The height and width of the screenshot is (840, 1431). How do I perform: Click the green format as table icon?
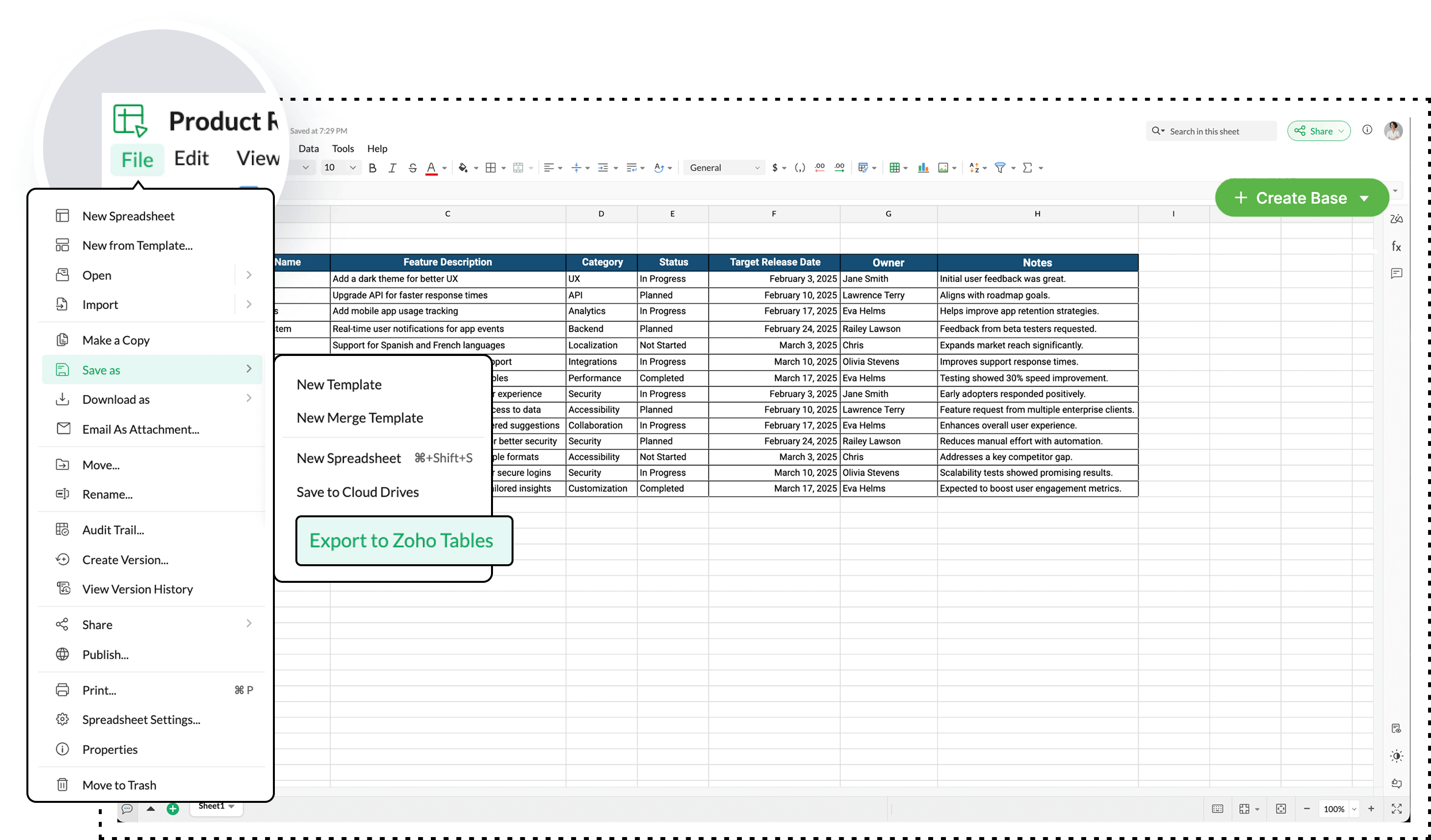[895, 168]
